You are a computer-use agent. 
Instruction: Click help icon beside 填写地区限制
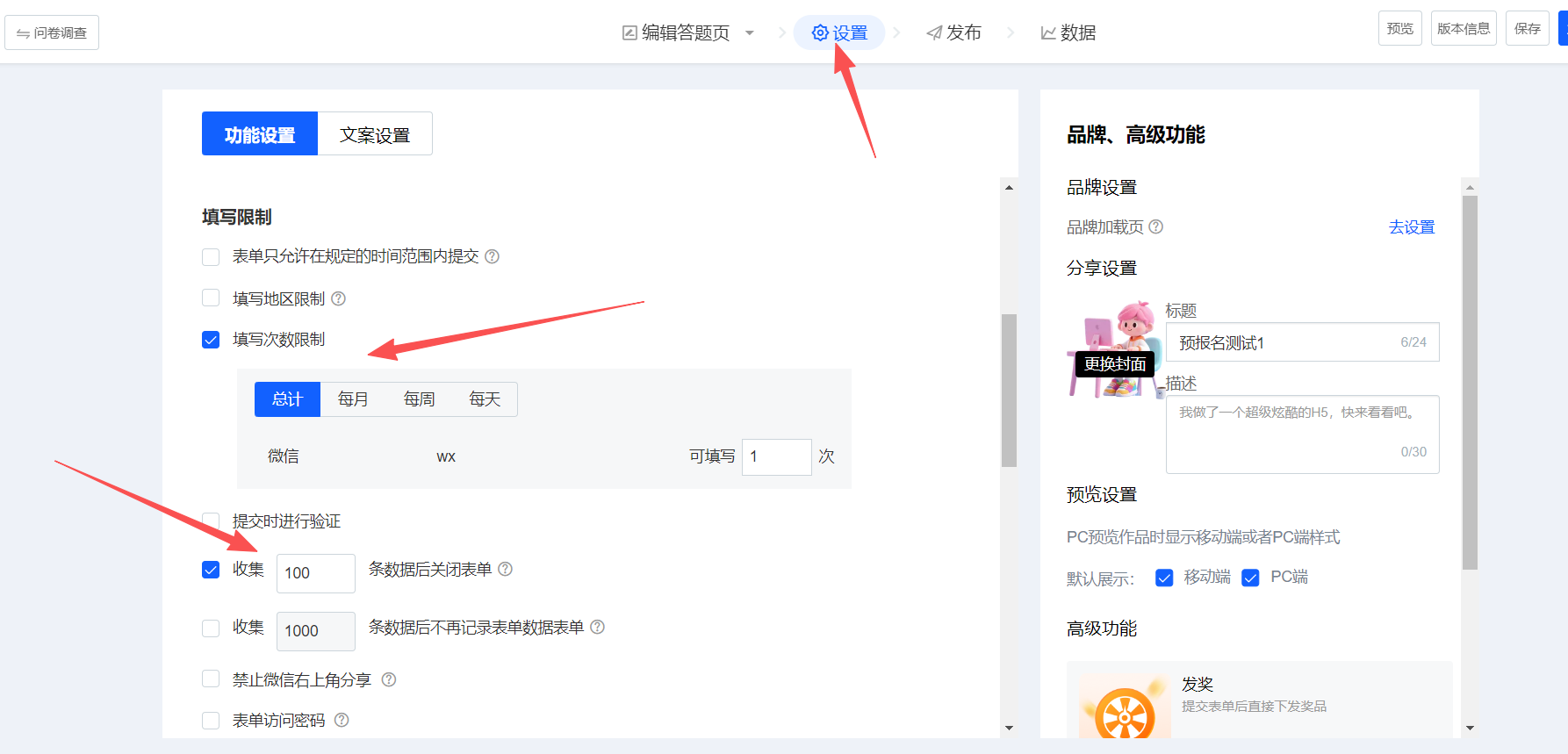coord(338,298)
